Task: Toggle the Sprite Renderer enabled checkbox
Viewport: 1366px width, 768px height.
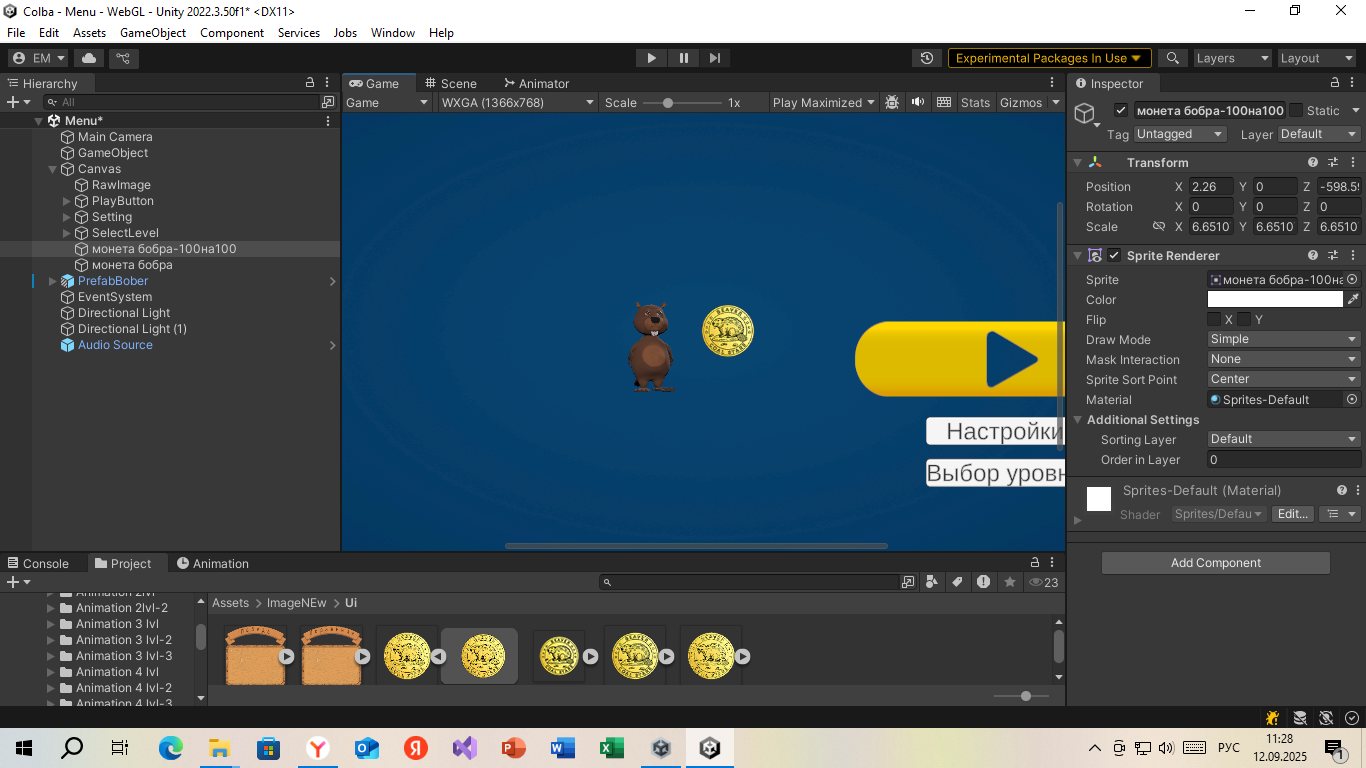Action: 1114,255
